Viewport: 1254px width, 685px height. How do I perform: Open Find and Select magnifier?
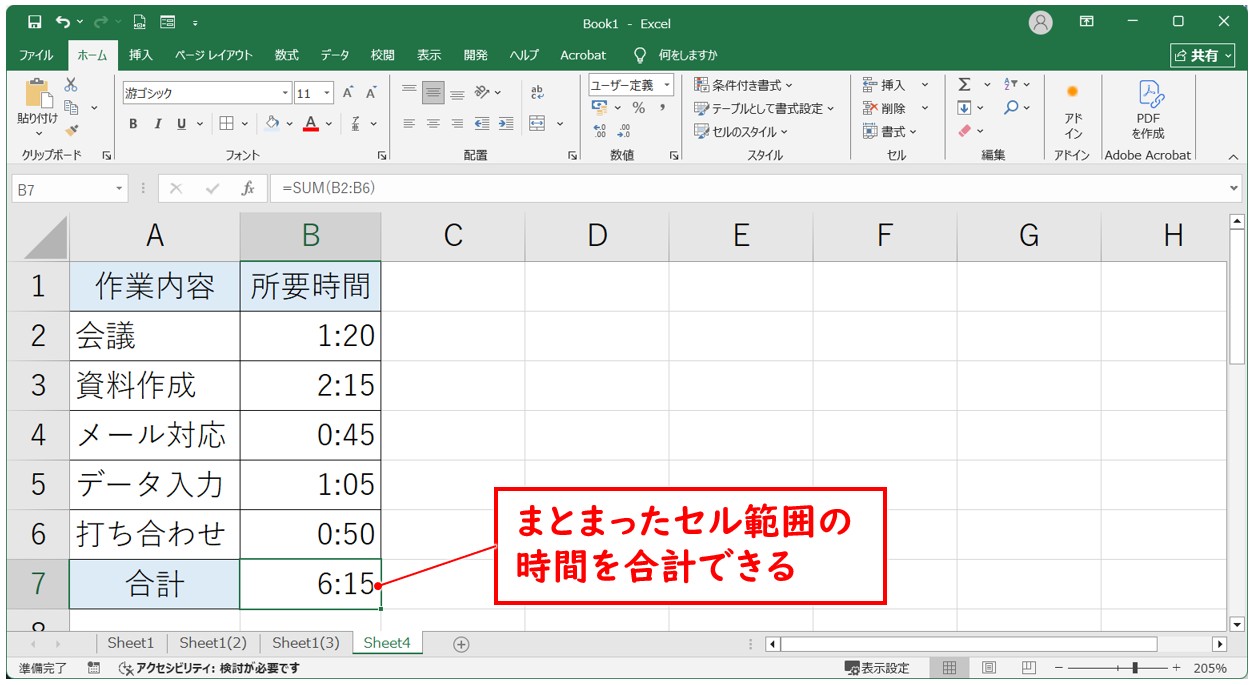1011,108
